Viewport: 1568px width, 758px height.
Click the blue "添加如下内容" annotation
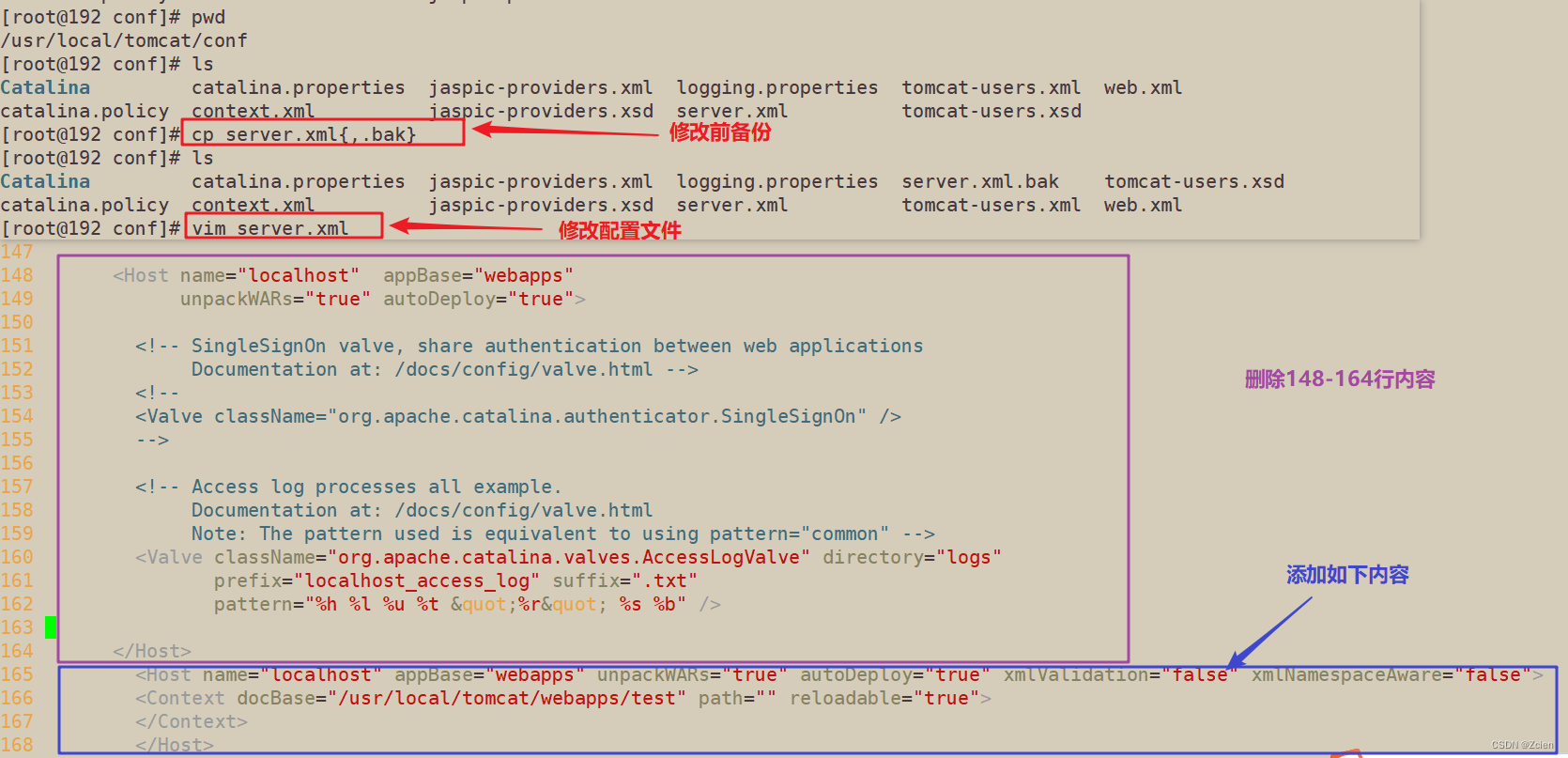click(x=1346, y=575)
